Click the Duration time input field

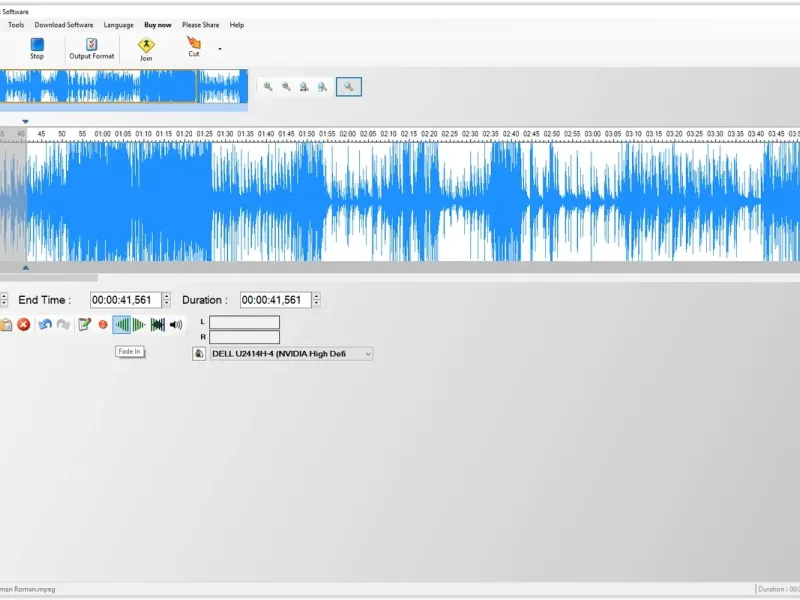276,300
